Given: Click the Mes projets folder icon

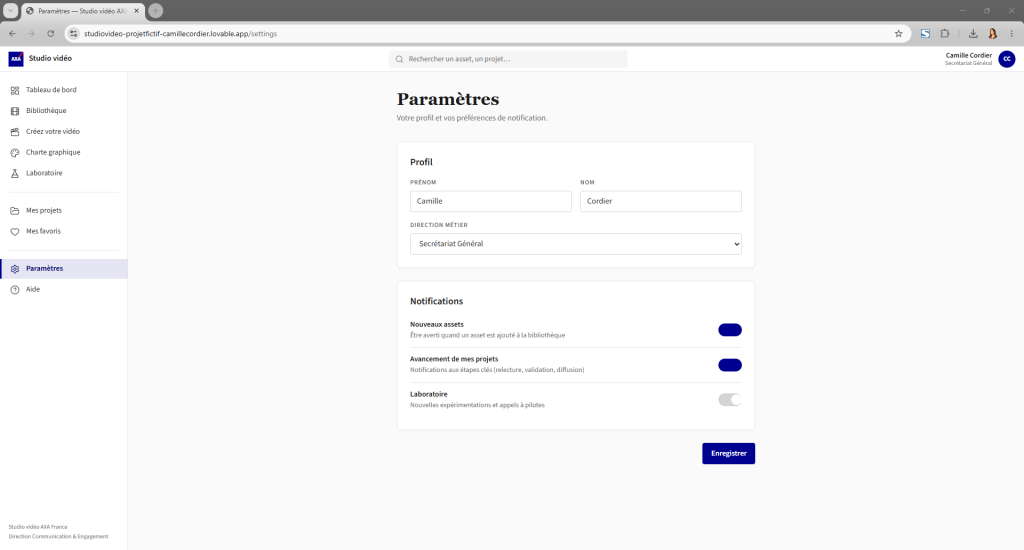Looking at the screenshot, I should [x=15, y=211].
